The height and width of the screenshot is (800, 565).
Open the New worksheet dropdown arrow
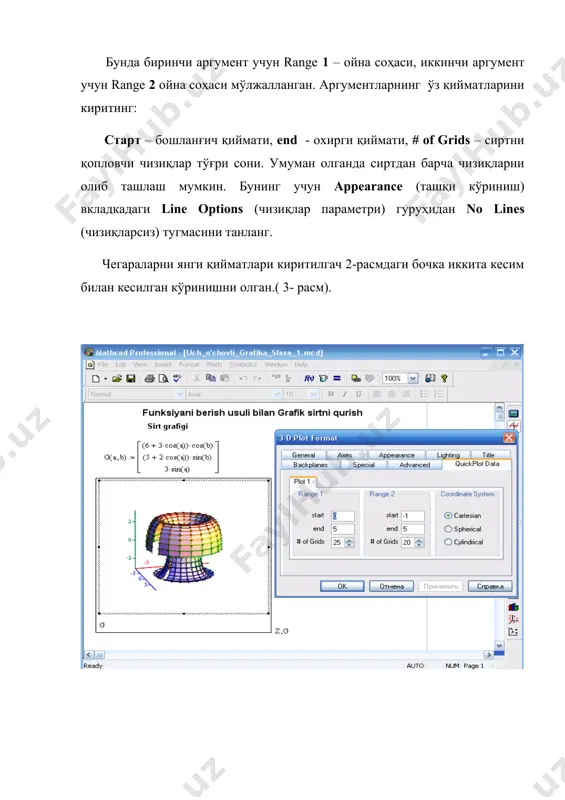coord(105,379)
